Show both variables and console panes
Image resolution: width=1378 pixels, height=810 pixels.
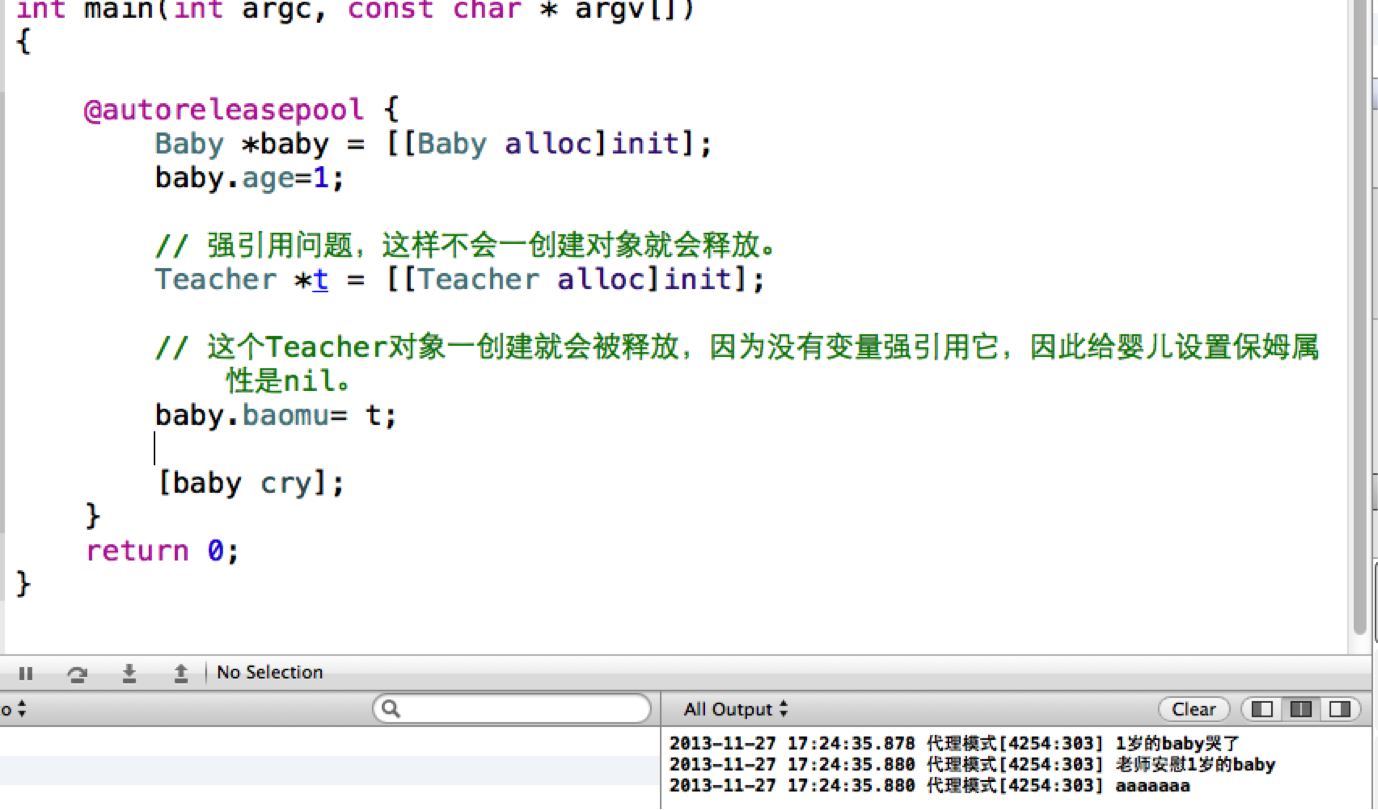1301,709
